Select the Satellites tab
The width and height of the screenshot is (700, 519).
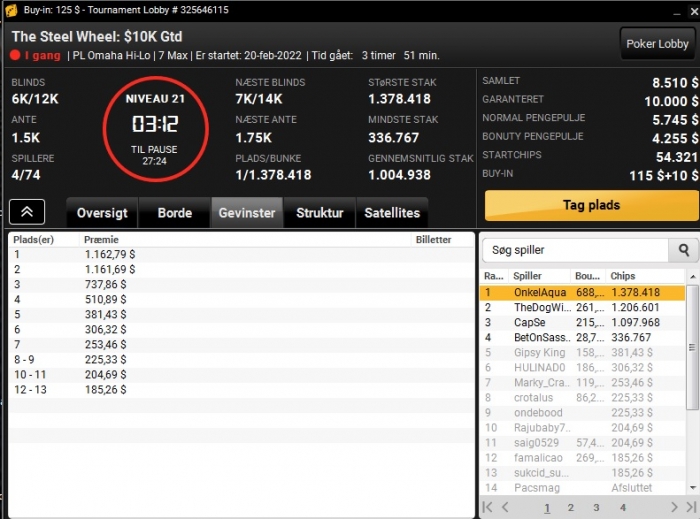click(x=392, y=213)
